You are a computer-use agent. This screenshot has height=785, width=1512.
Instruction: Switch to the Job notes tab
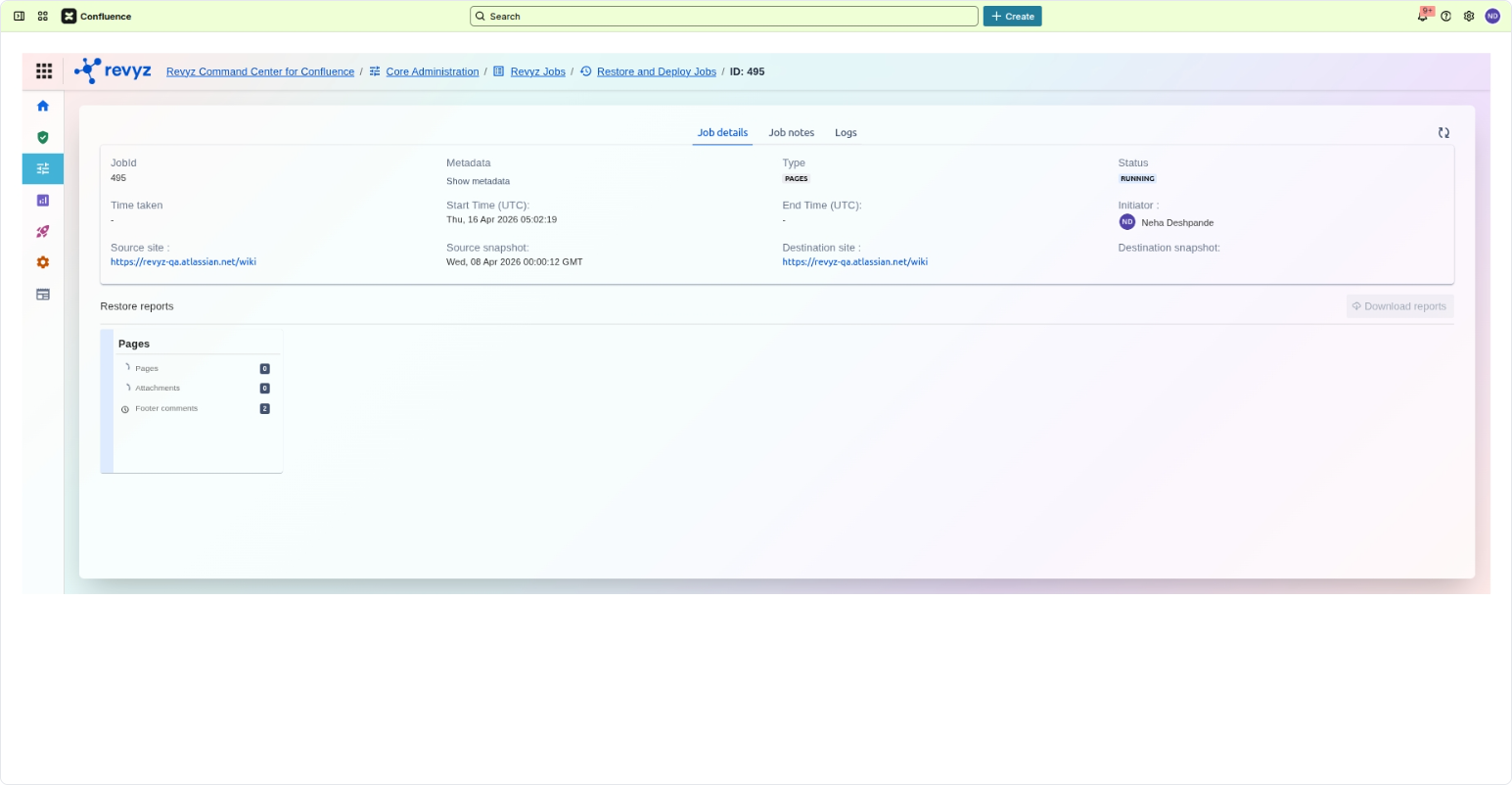click(x=791, y=132)
